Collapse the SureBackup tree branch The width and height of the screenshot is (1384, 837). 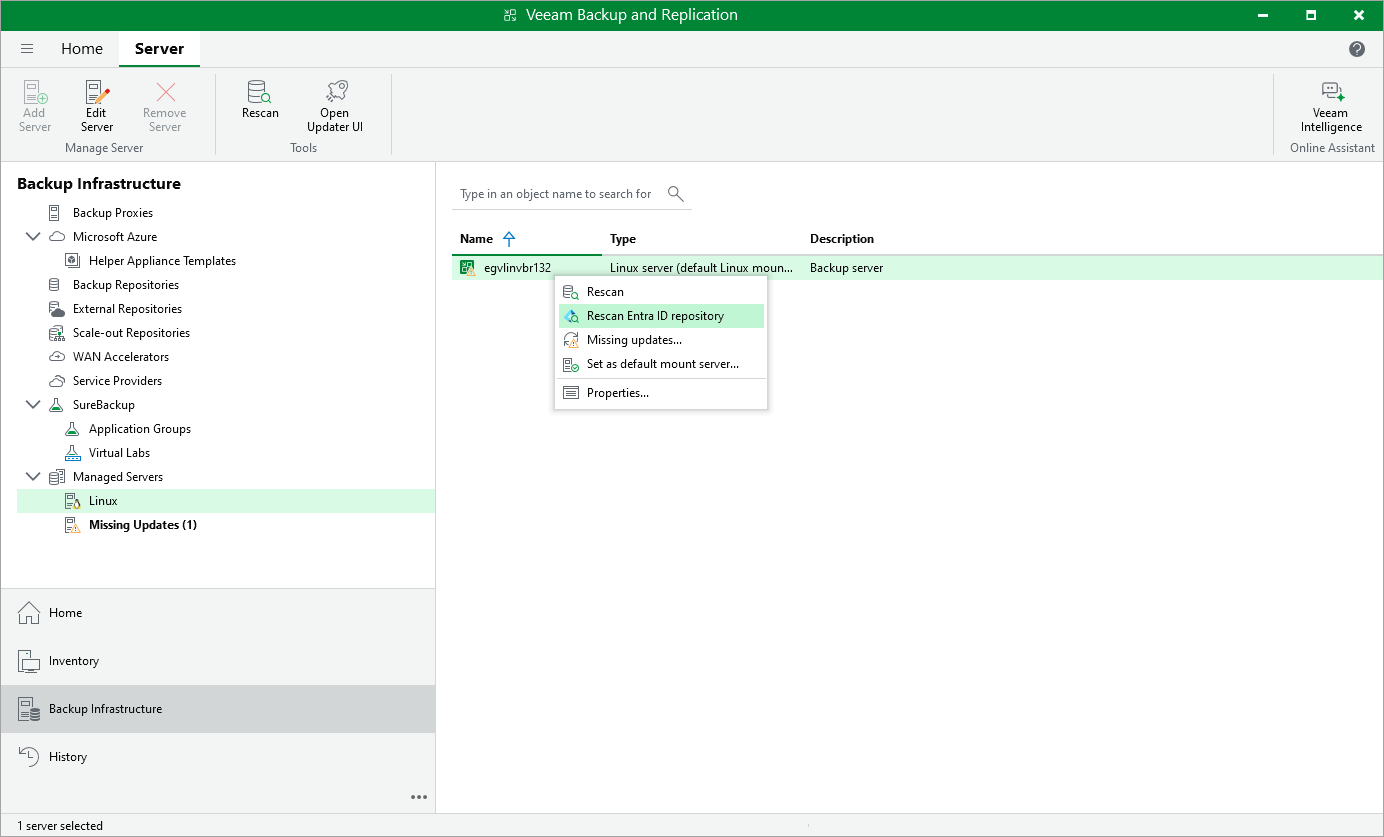coord(32,404)
